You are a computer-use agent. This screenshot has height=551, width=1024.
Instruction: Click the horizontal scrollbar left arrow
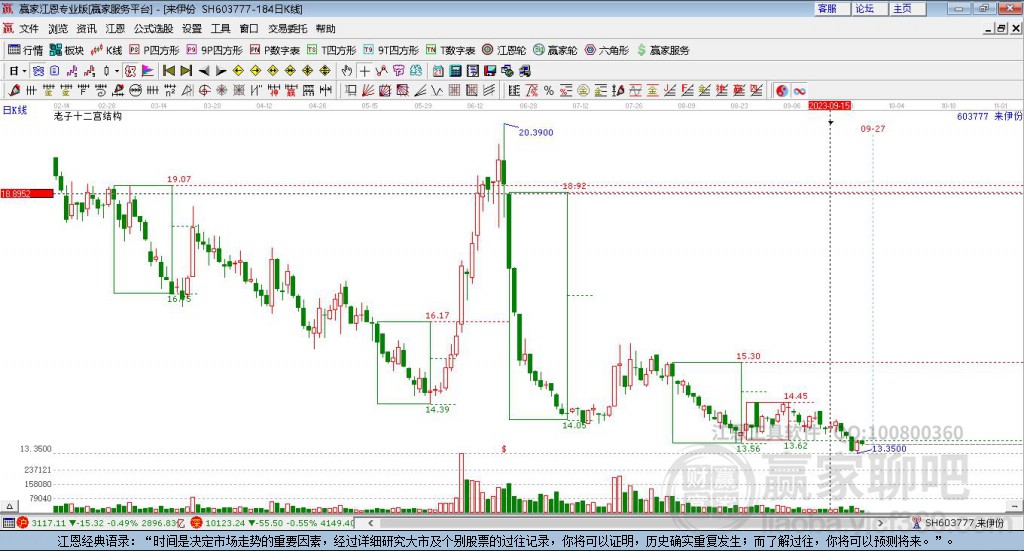tap(371, 523)
